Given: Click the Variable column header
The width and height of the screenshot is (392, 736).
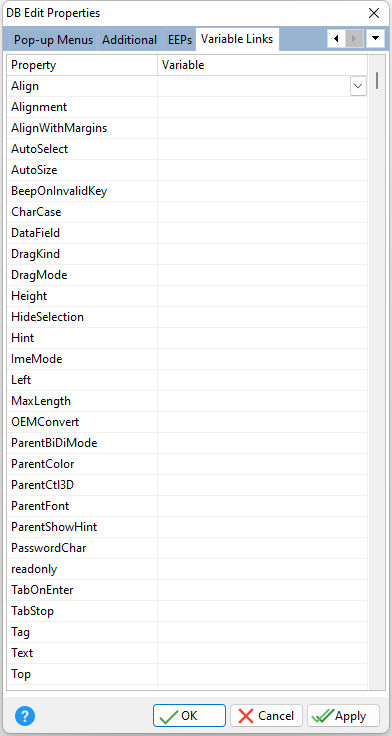Looking at the screenshot, I should pos(262,65).
